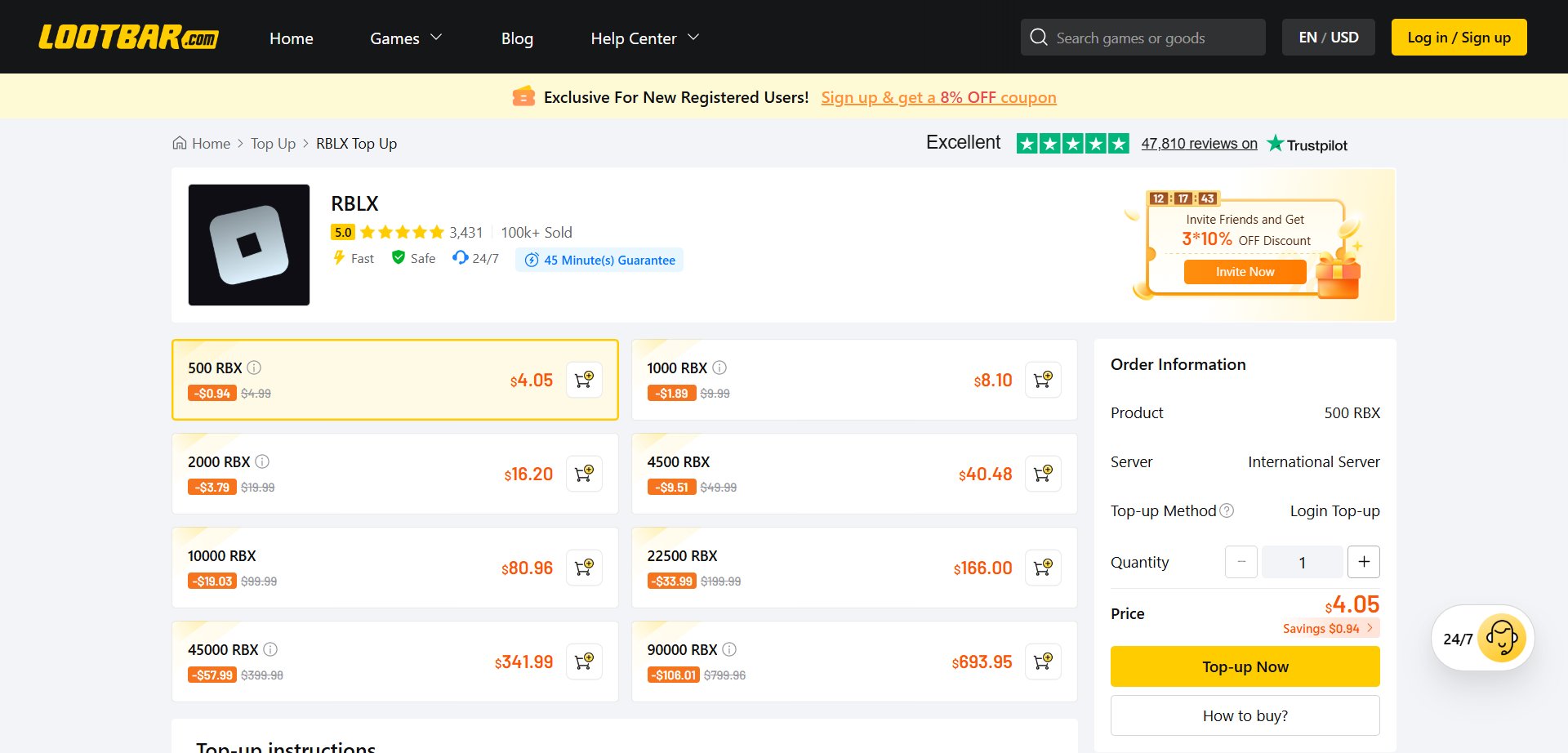Click the Top-up Now button
The image size is (1568, 753).
[1245, 666]
